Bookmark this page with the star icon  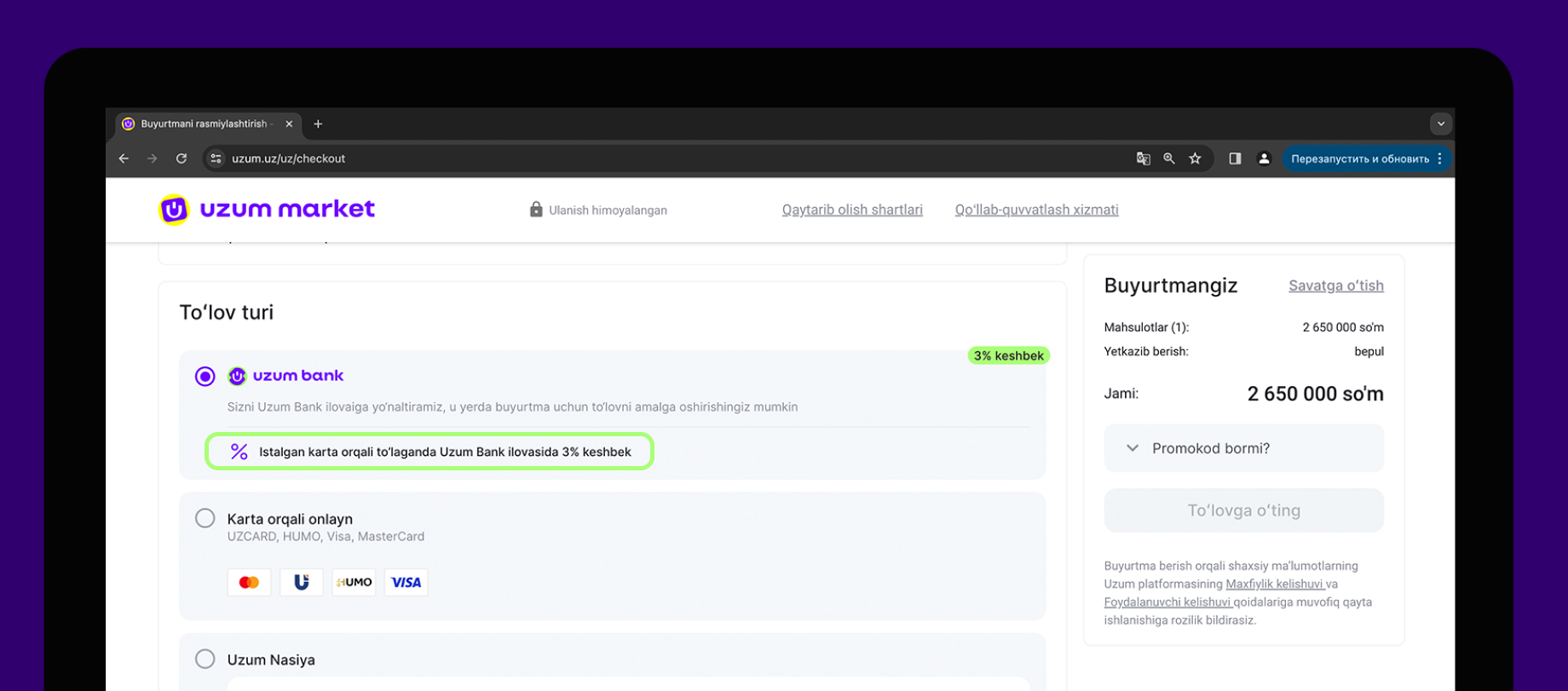click(x=1196, y=158)
